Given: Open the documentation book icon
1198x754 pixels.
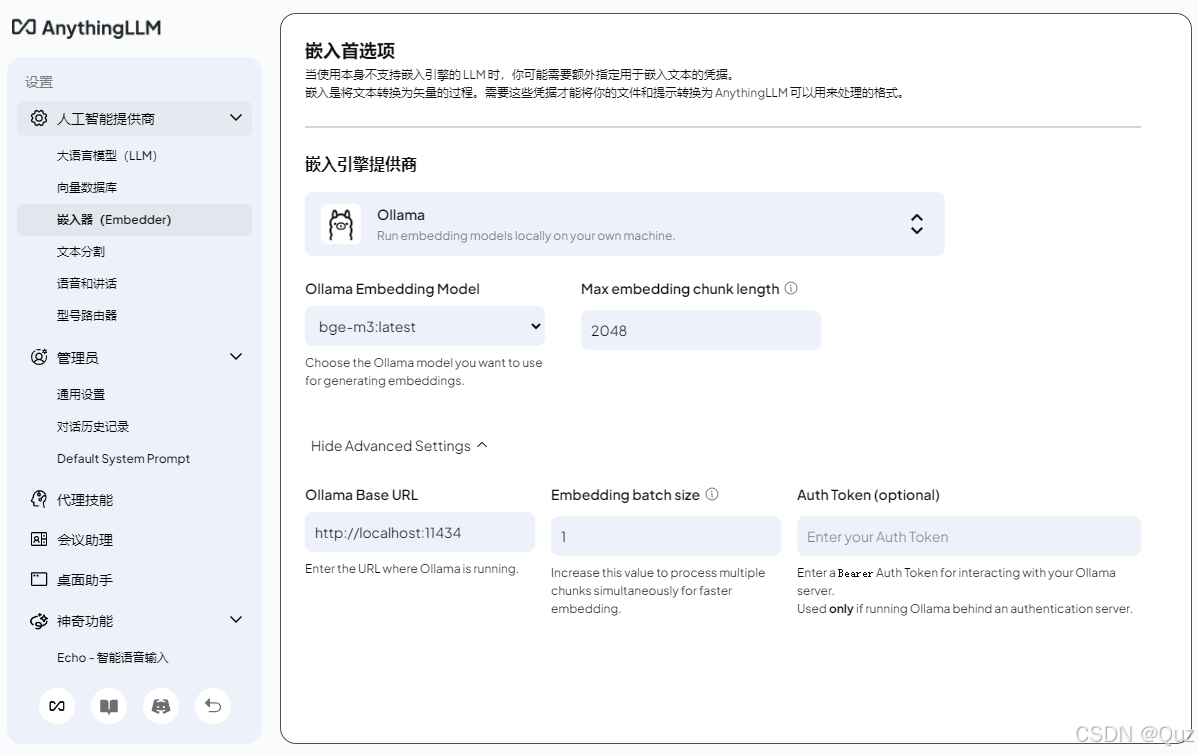Looking at the screenshot, I should coord(109,706).
